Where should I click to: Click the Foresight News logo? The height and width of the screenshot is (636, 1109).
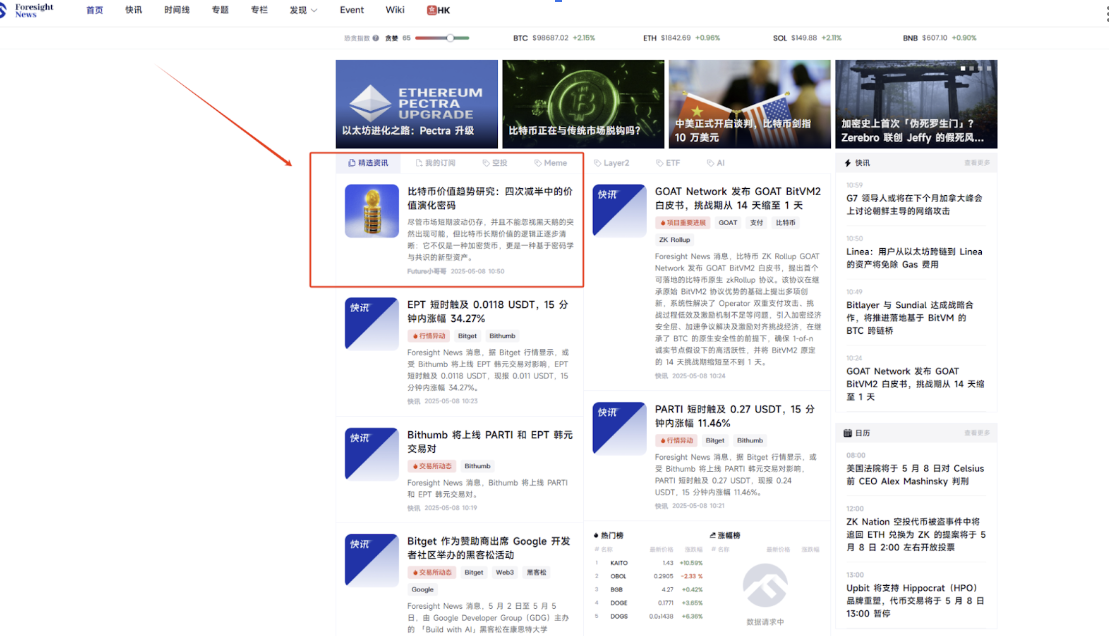pos(34,10)
